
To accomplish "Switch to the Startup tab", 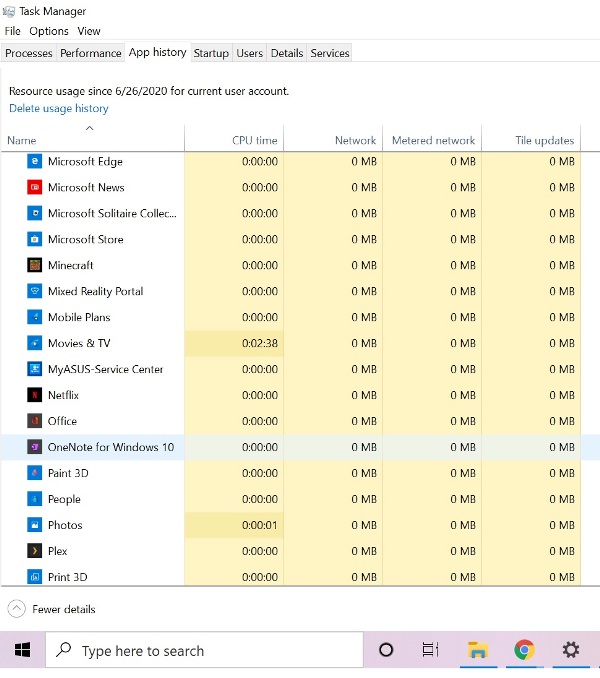I will 211,53.
